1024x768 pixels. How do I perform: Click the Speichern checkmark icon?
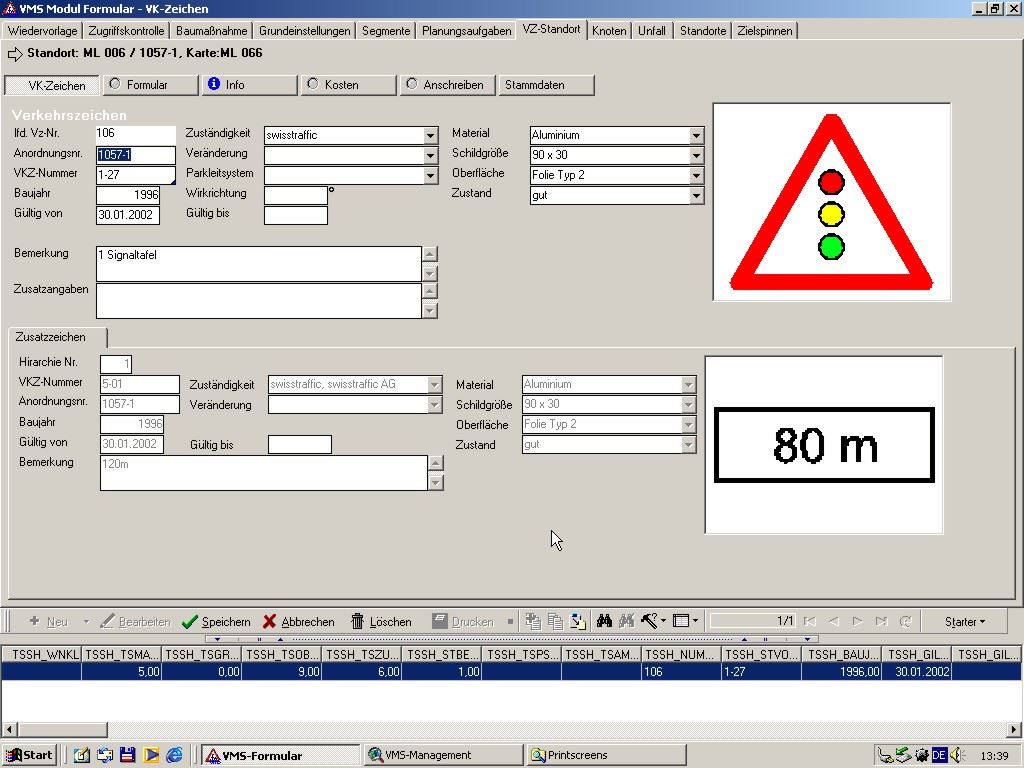click(x=190, y=622)
